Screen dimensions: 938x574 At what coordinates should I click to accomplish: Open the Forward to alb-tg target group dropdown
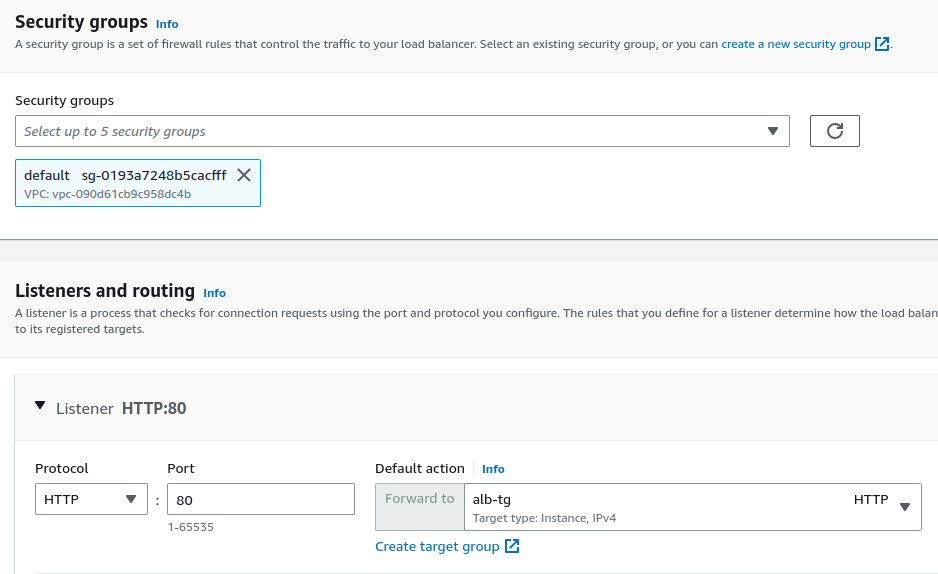coord(693,507)
